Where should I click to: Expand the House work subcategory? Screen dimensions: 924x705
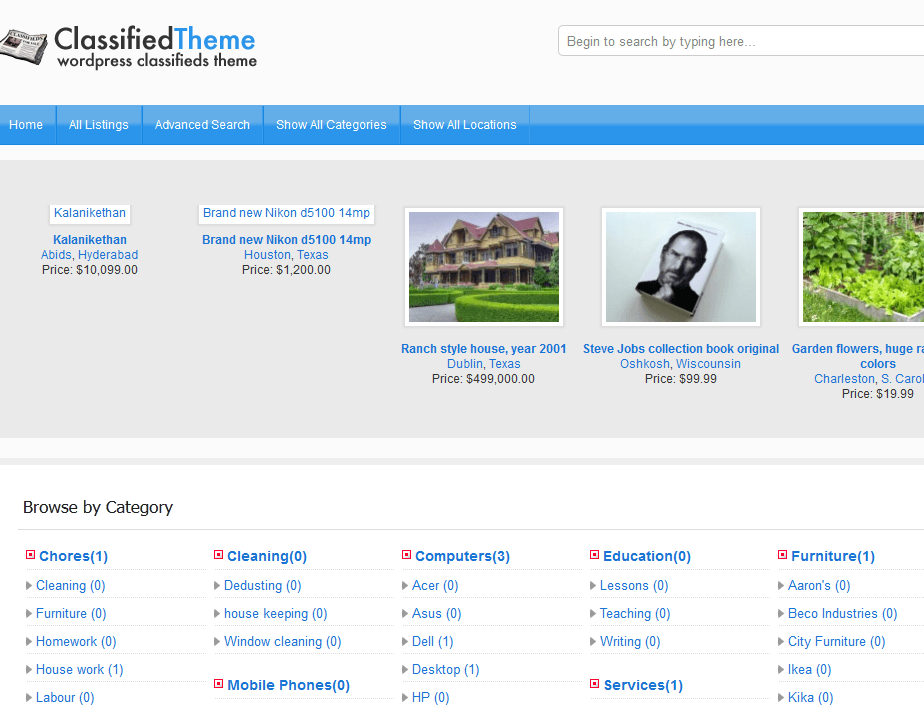coord(29,669)
